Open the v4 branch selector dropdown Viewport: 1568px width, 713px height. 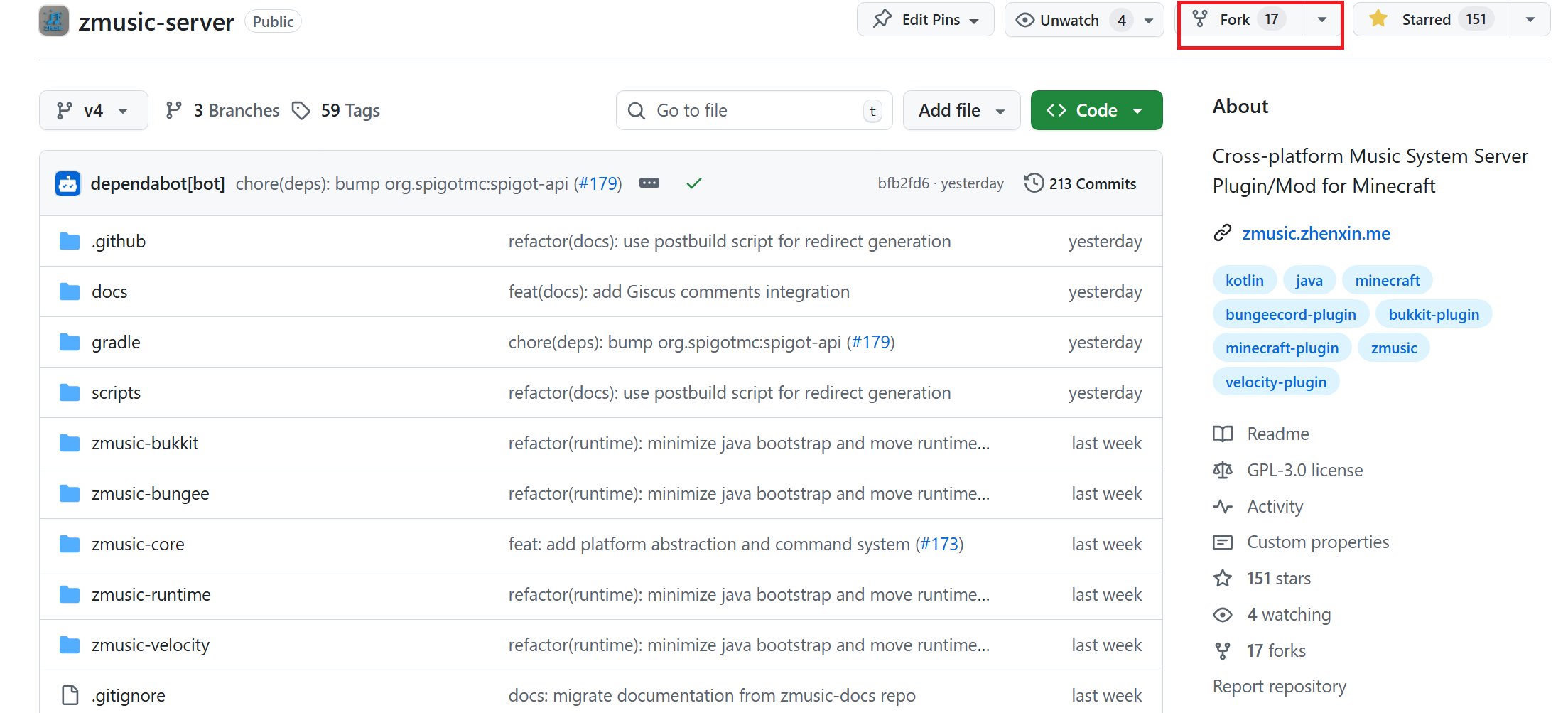click(93, 110)
